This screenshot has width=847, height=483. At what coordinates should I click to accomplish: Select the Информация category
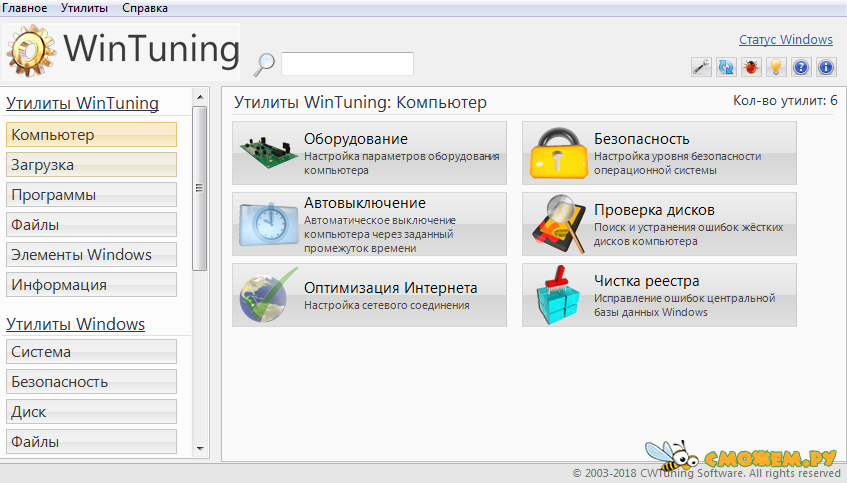(91, 284)
